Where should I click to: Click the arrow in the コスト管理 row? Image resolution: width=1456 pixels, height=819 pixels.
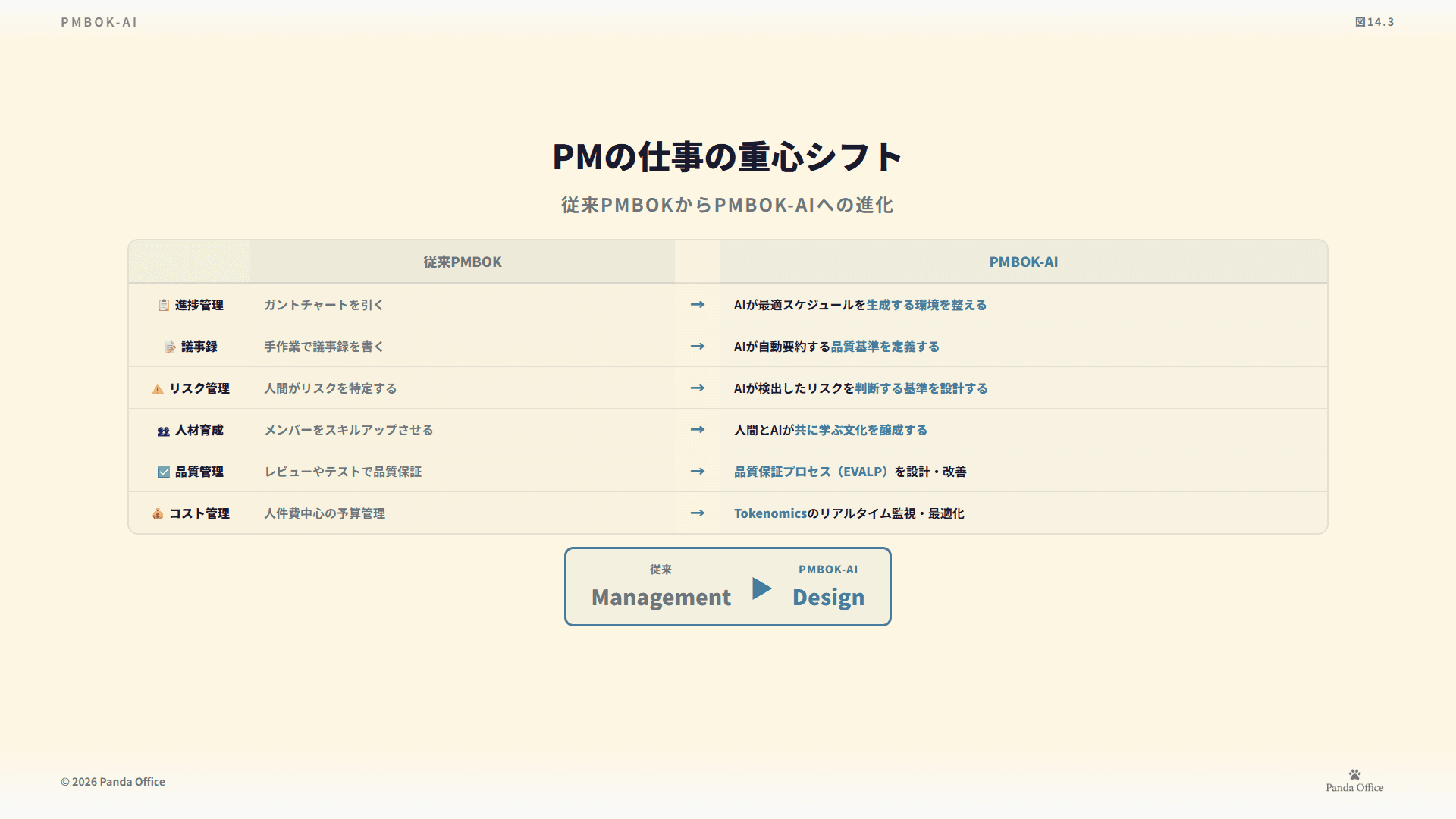(698, 513)
